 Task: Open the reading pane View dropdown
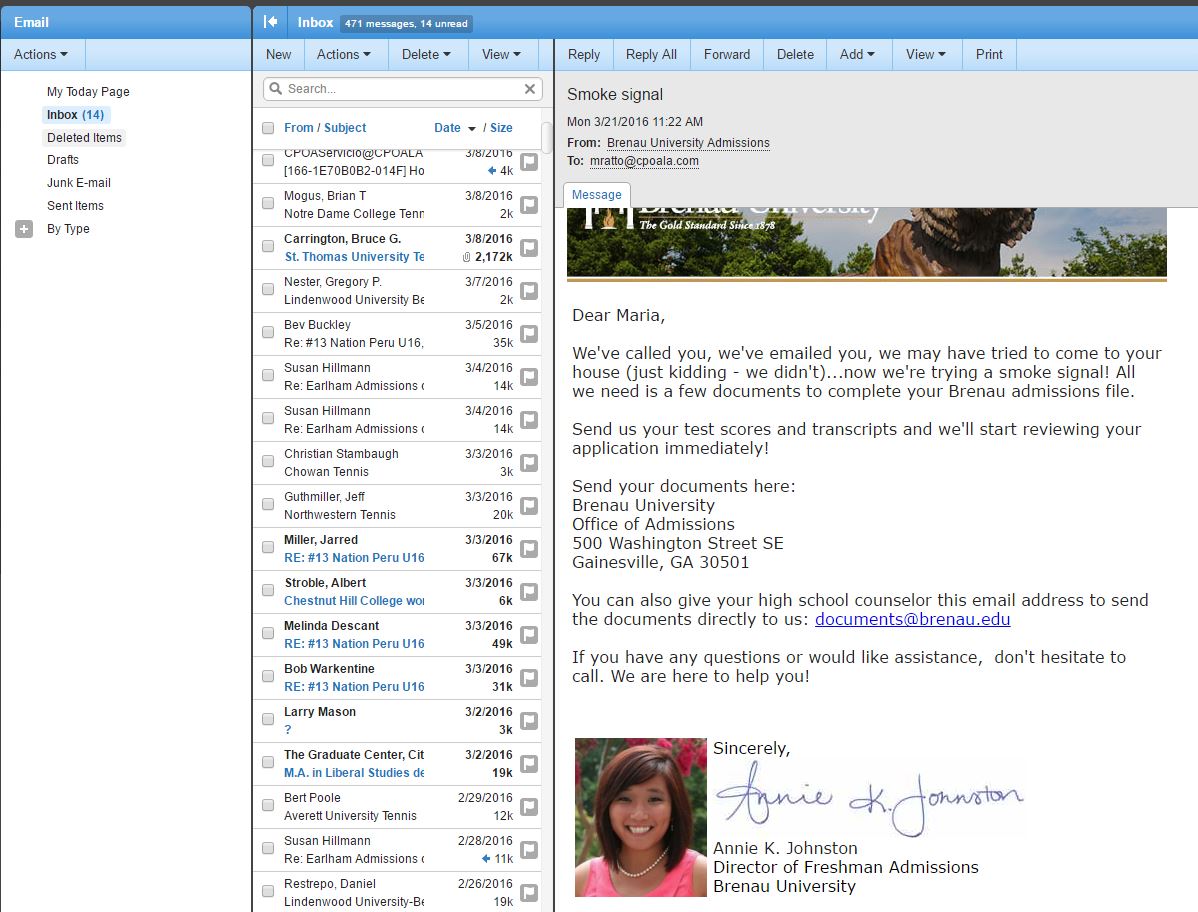[x=926, y=54]
